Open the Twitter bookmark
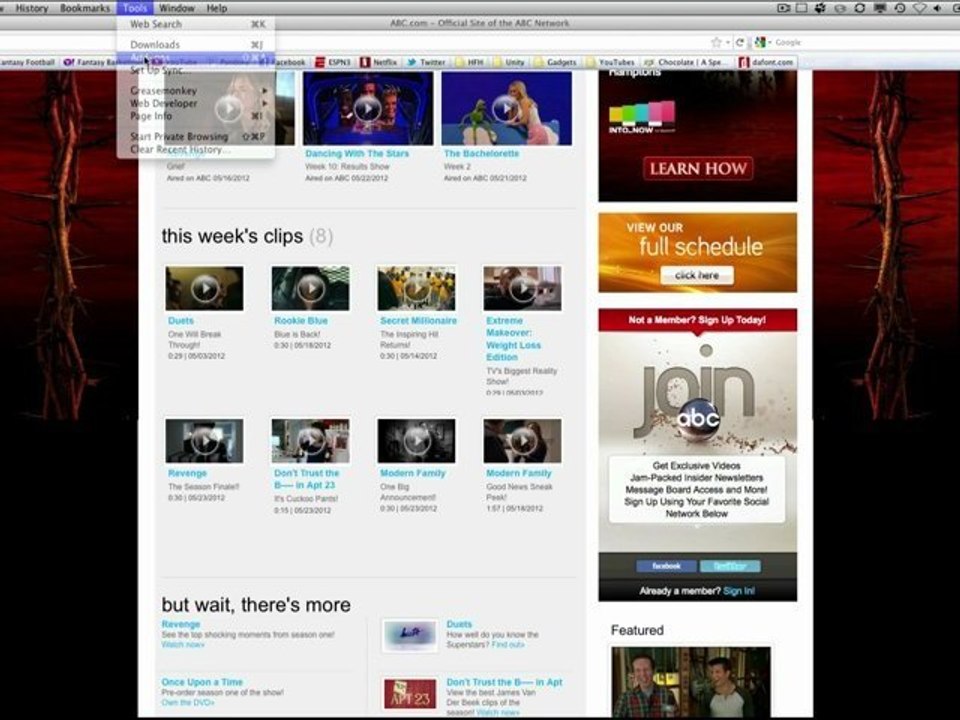Viewport: 960px width, 720px height. [x=427, y=62]
